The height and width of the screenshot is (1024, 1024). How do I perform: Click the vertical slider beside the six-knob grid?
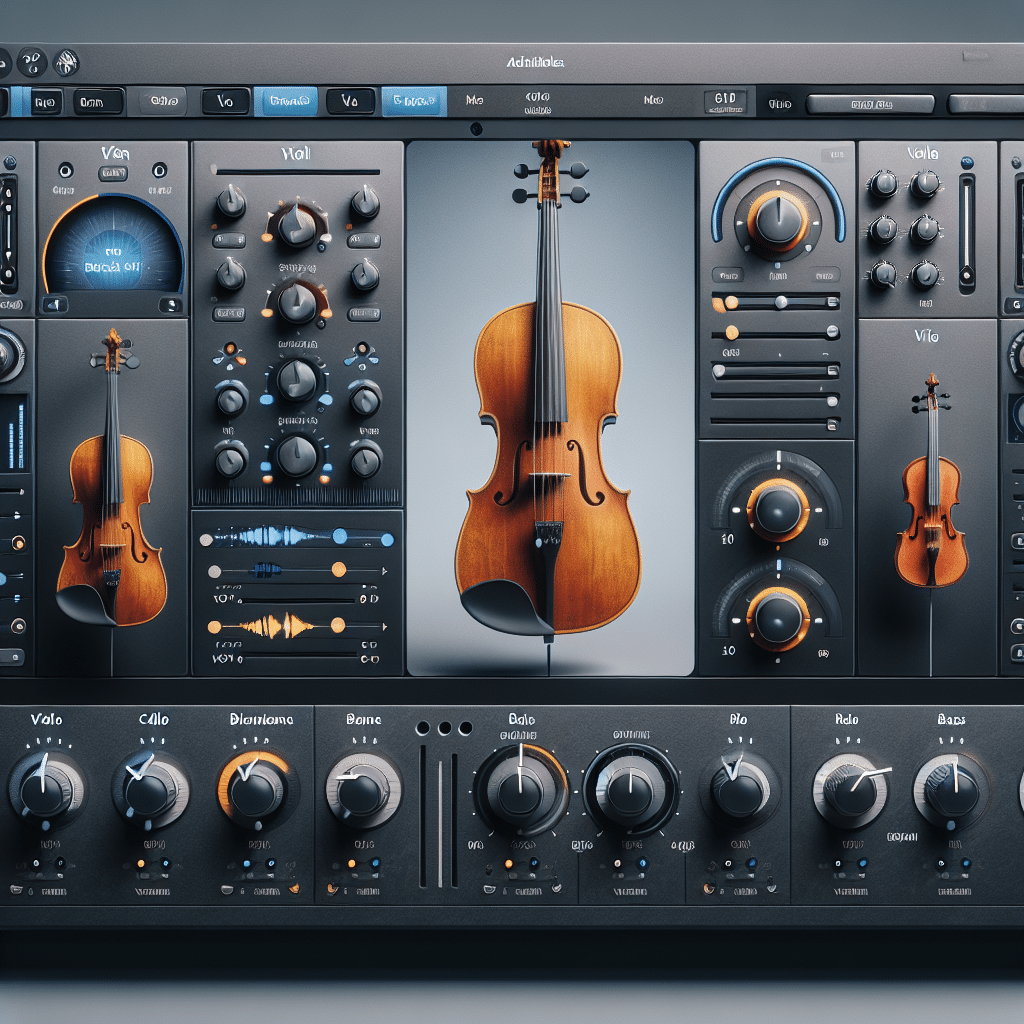tap(967, 232)
